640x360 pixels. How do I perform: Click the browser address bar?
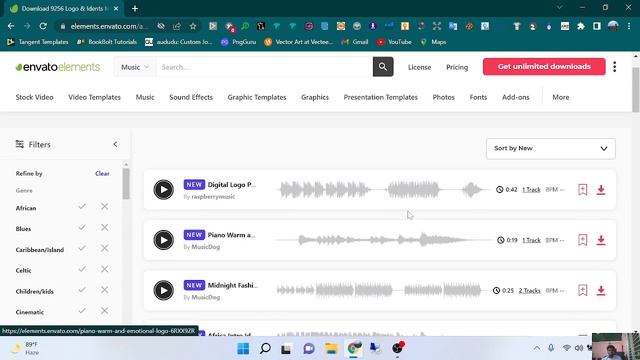pos(109,26)
